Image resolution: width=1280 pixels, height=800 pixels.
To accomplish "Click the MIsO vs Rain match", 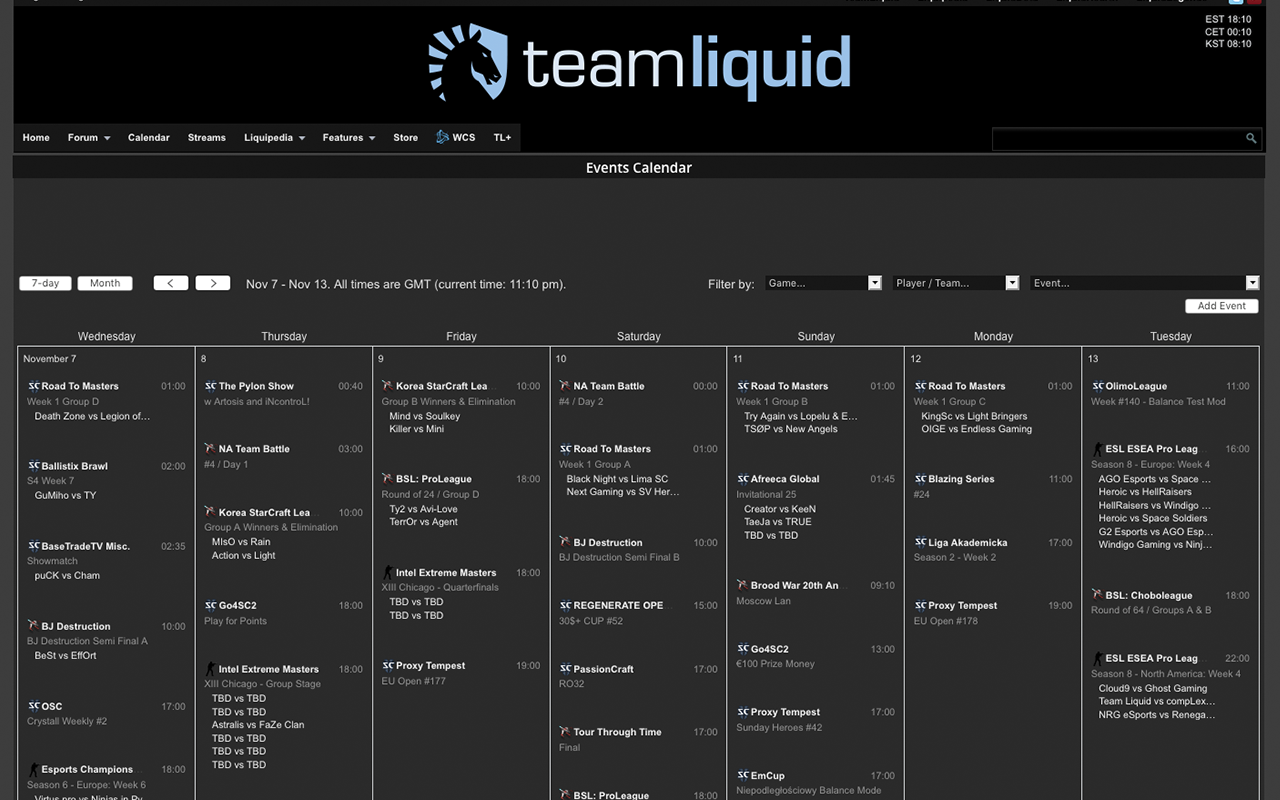I will pyautogui.click(x=241, y=542).
